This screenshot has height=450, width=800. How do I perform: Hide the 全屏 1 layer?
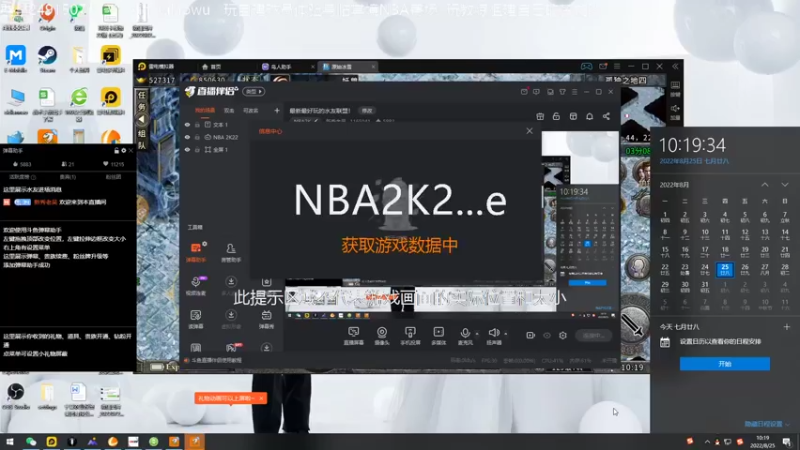[x=187, y=149]
